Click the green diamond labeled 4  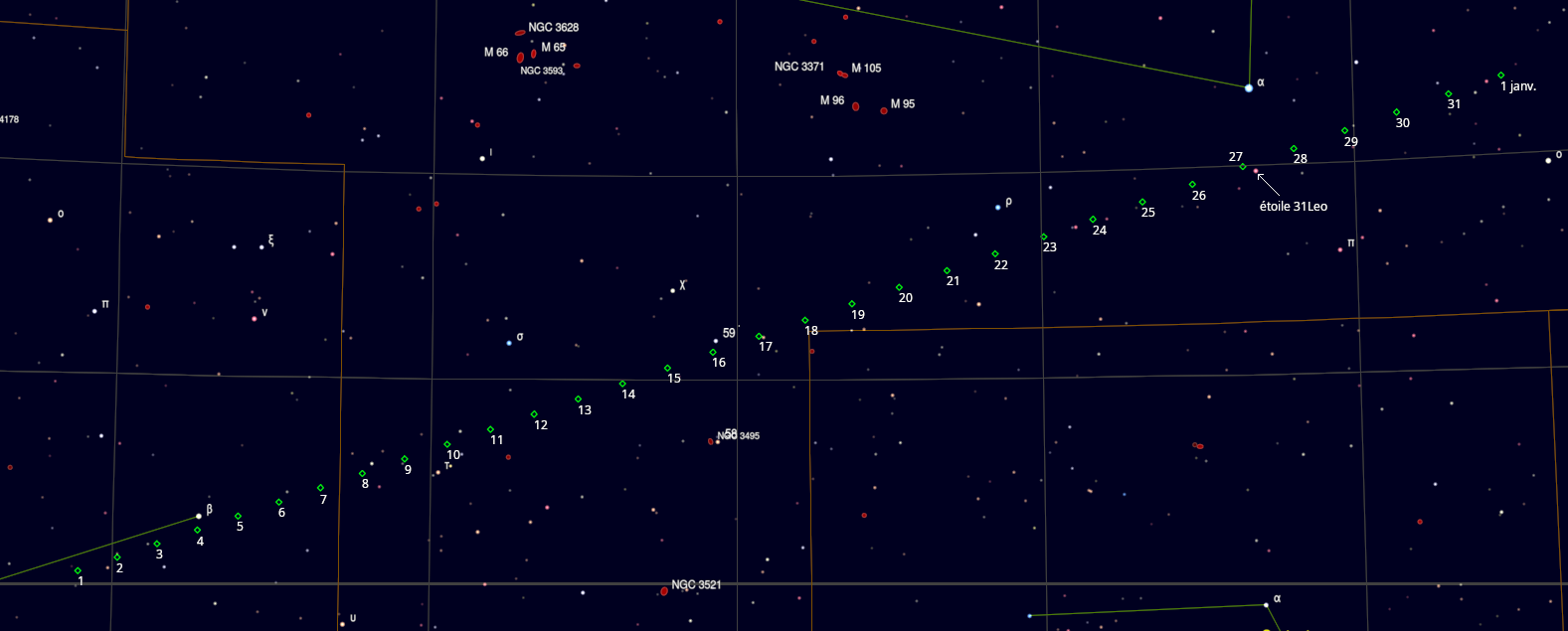coord(198,531)
